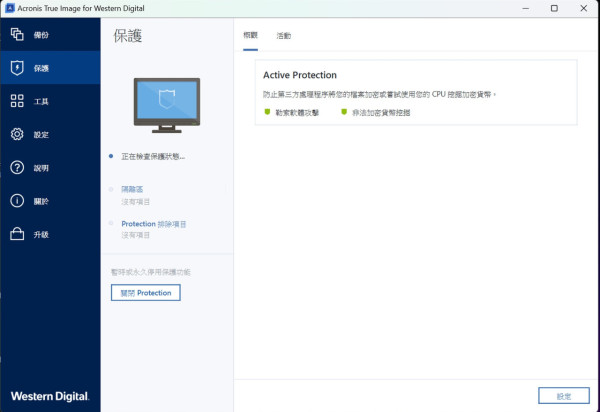
Task: Click the green shield beside 非法加密貨幣挖掘
Action: coord(344,112)
